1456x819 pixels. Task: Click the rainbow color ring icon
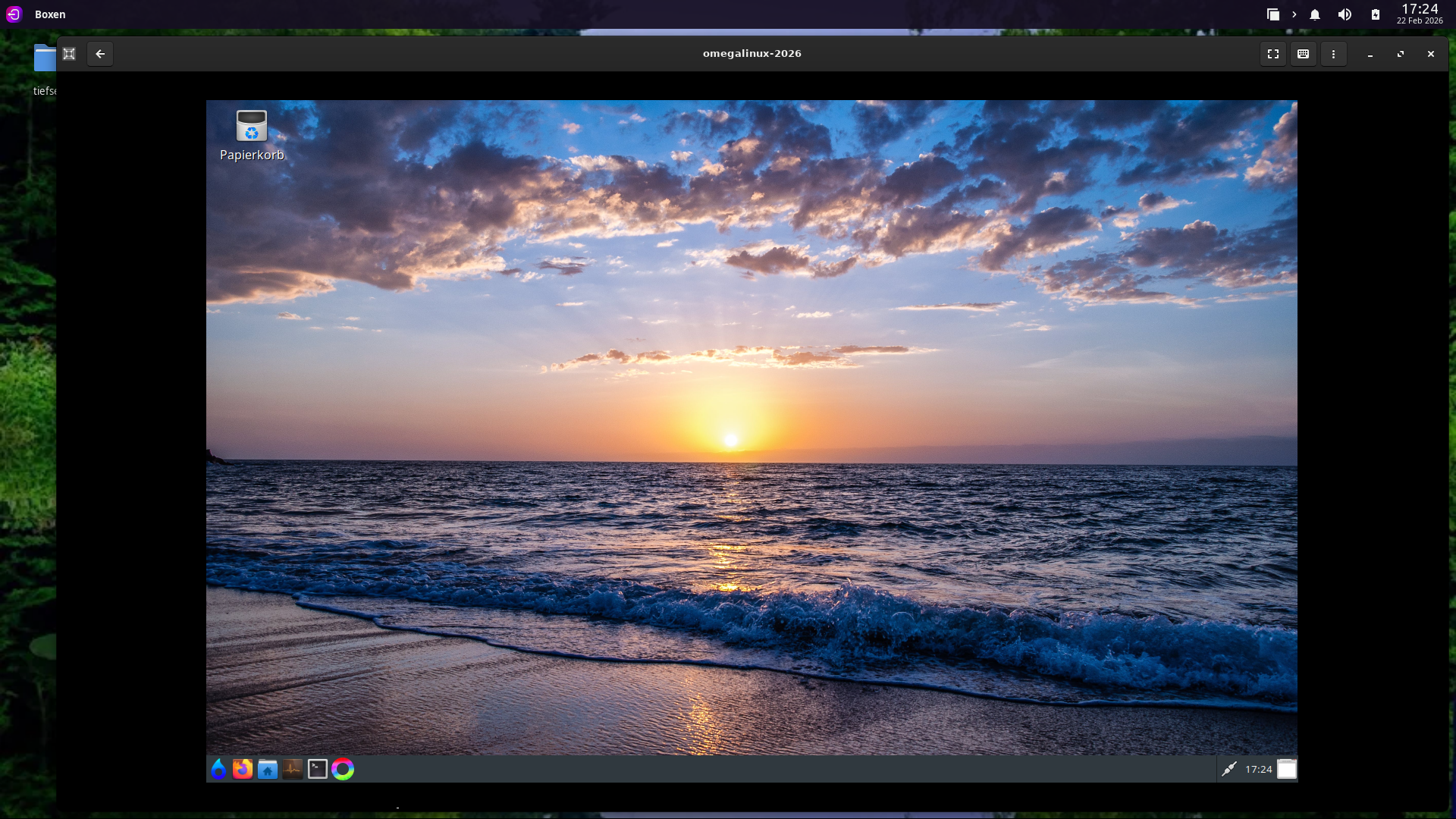pyautogui.click(x=343, y=769)
